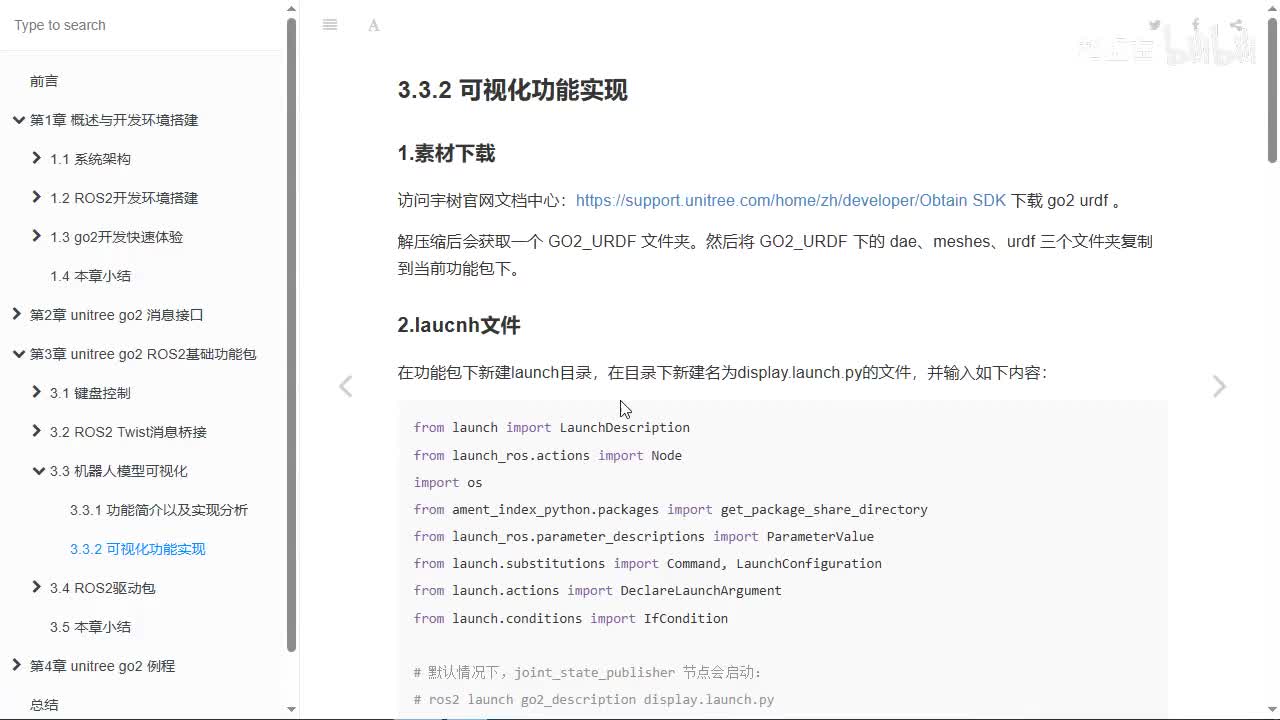
Task: Expand the 第2章 unitree go2 消息接口 chapter
Action: [x=17, y=314]
